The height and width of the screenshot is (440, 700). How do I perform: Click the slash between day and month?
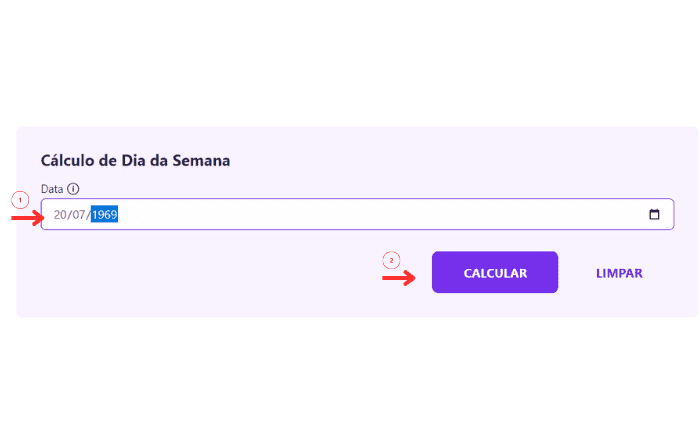click(x=69, y=215)
